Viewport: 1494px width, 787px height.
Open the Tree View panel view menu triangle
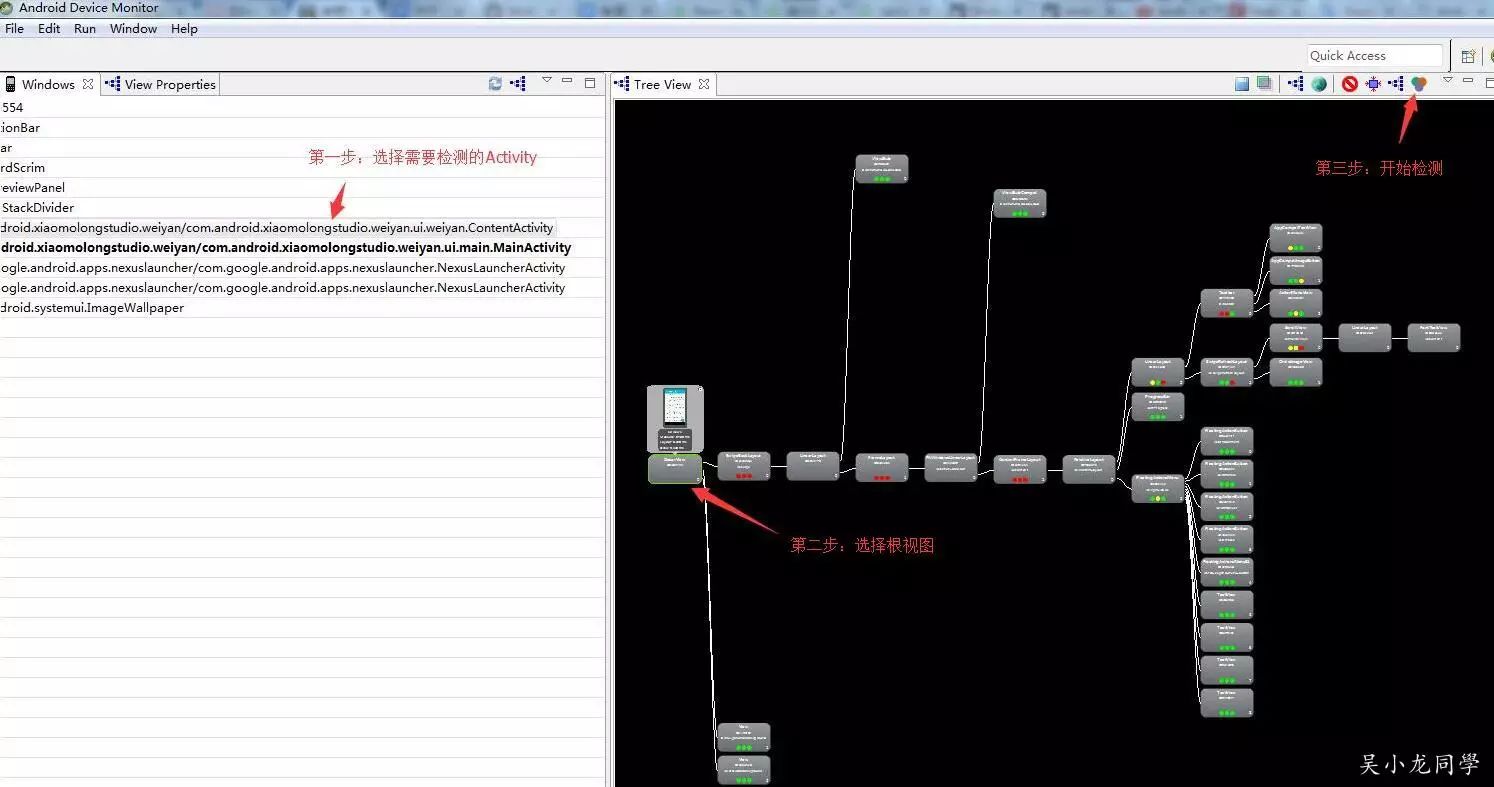(1447, 80)
